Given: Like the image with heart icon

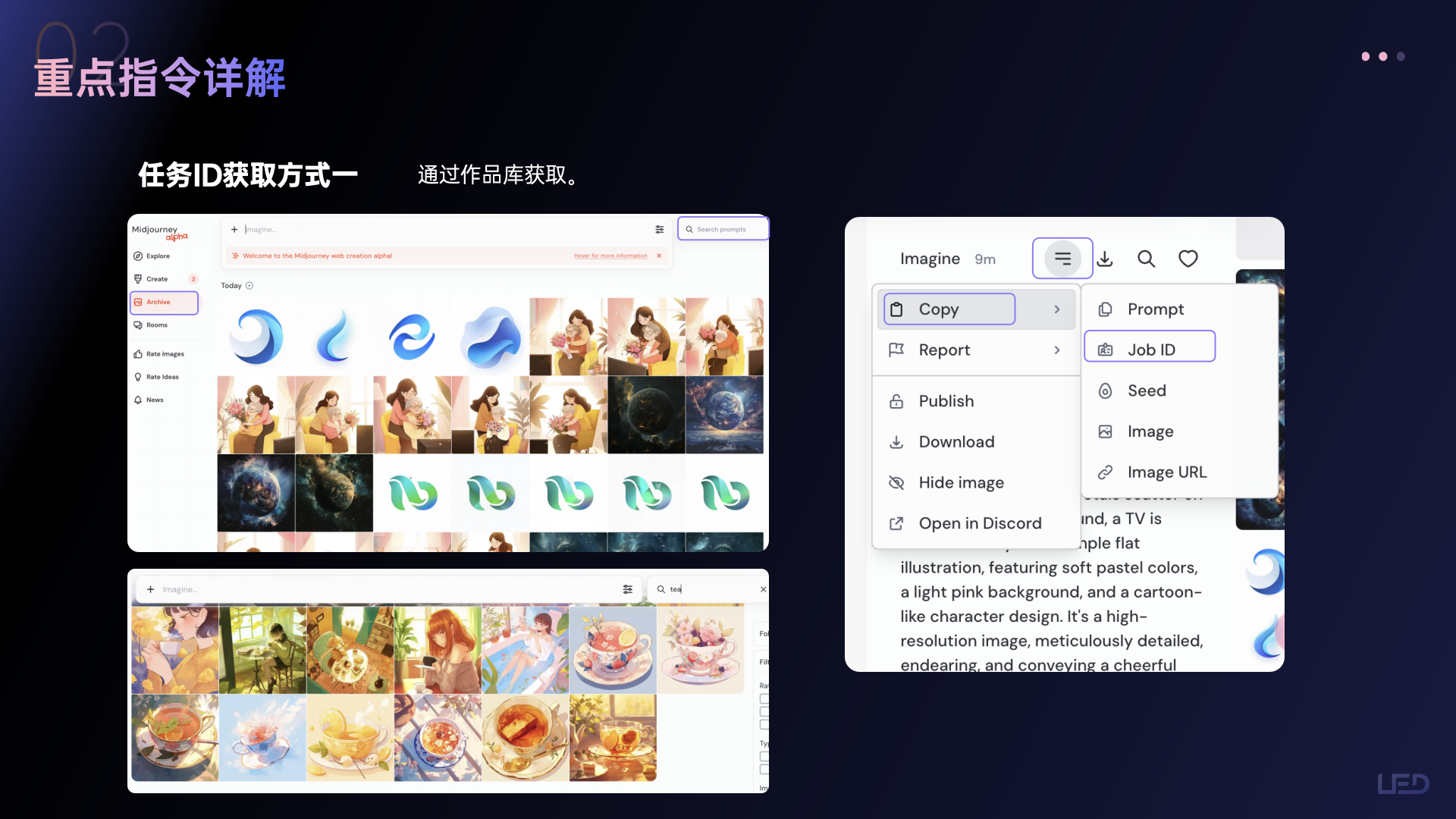Looking at the screenshot, I should click(1188, 259).
